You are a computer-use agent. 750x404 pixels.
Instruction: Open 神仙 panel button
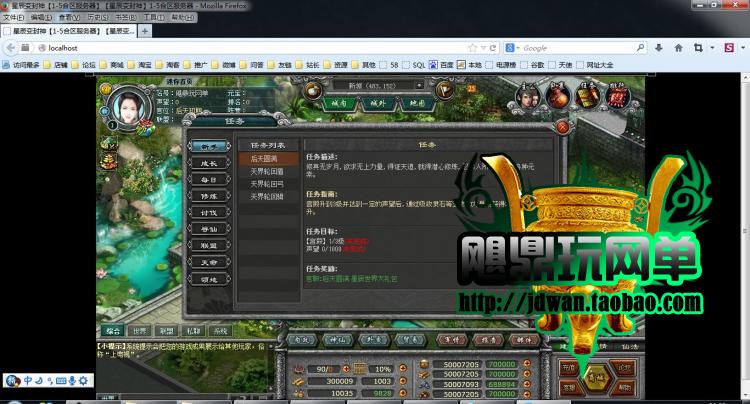(x=338, y=339)
